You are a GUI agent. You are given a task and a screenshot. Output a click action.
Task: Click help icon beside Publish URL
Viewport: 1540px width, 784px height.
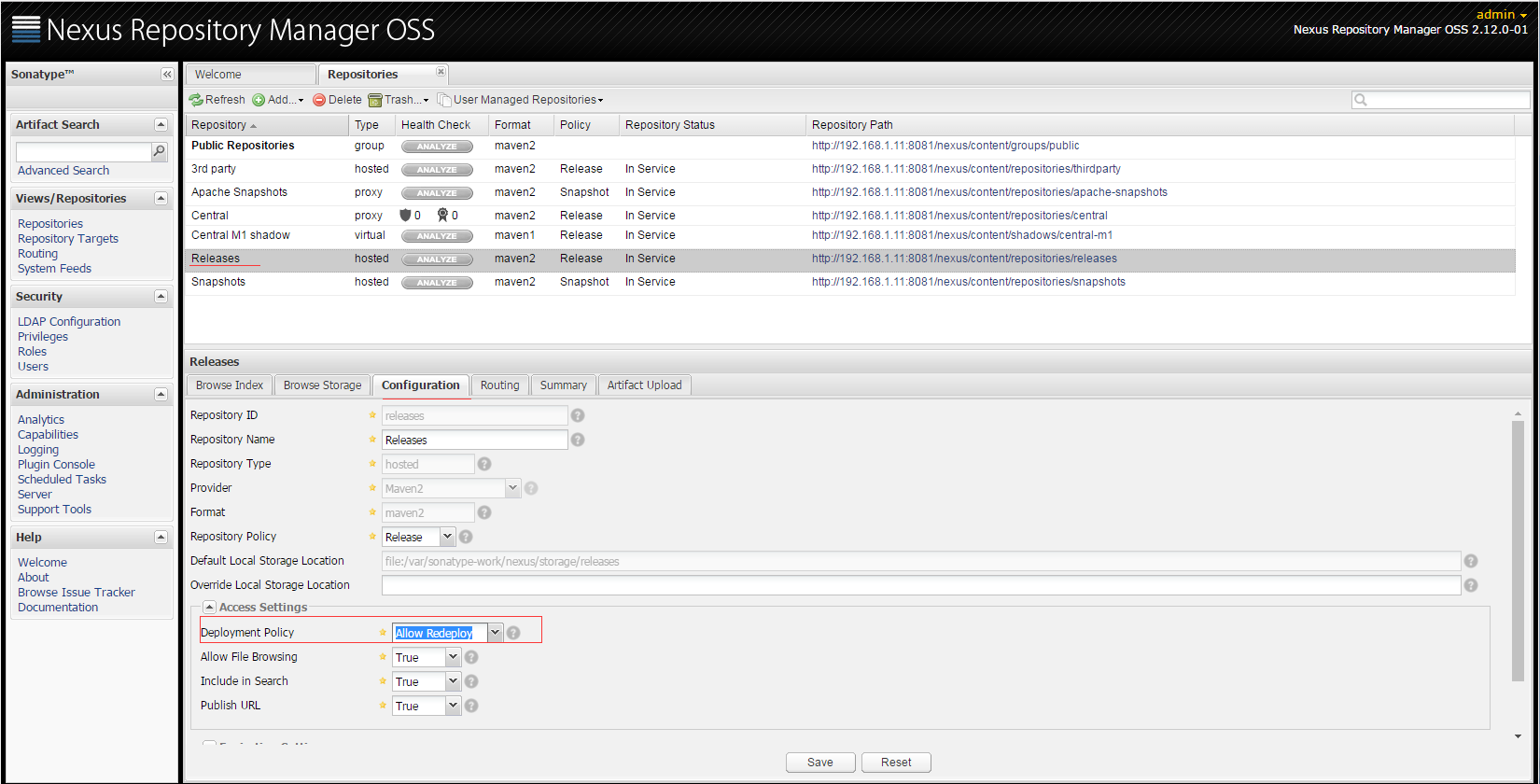coord(471,706)
